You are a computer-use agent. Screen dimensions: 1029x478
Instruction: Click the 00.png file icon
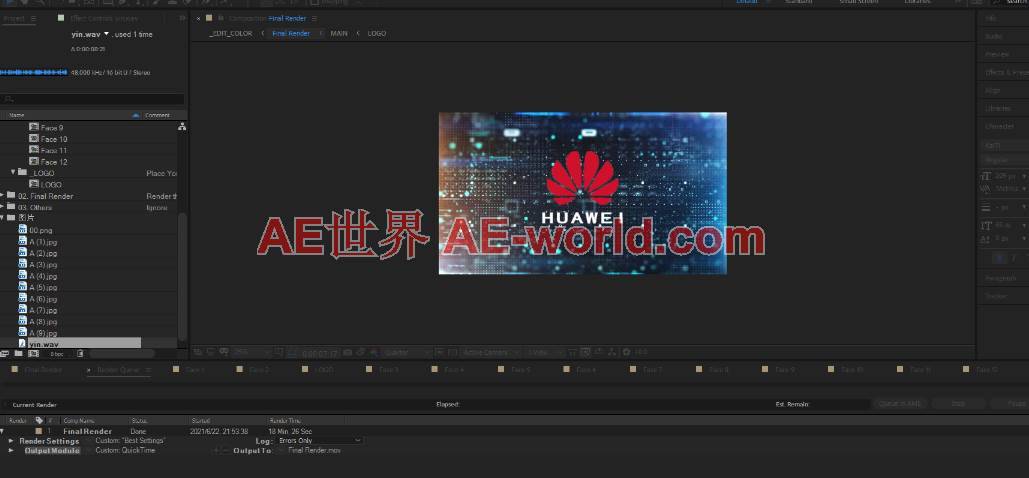(22, 230)
